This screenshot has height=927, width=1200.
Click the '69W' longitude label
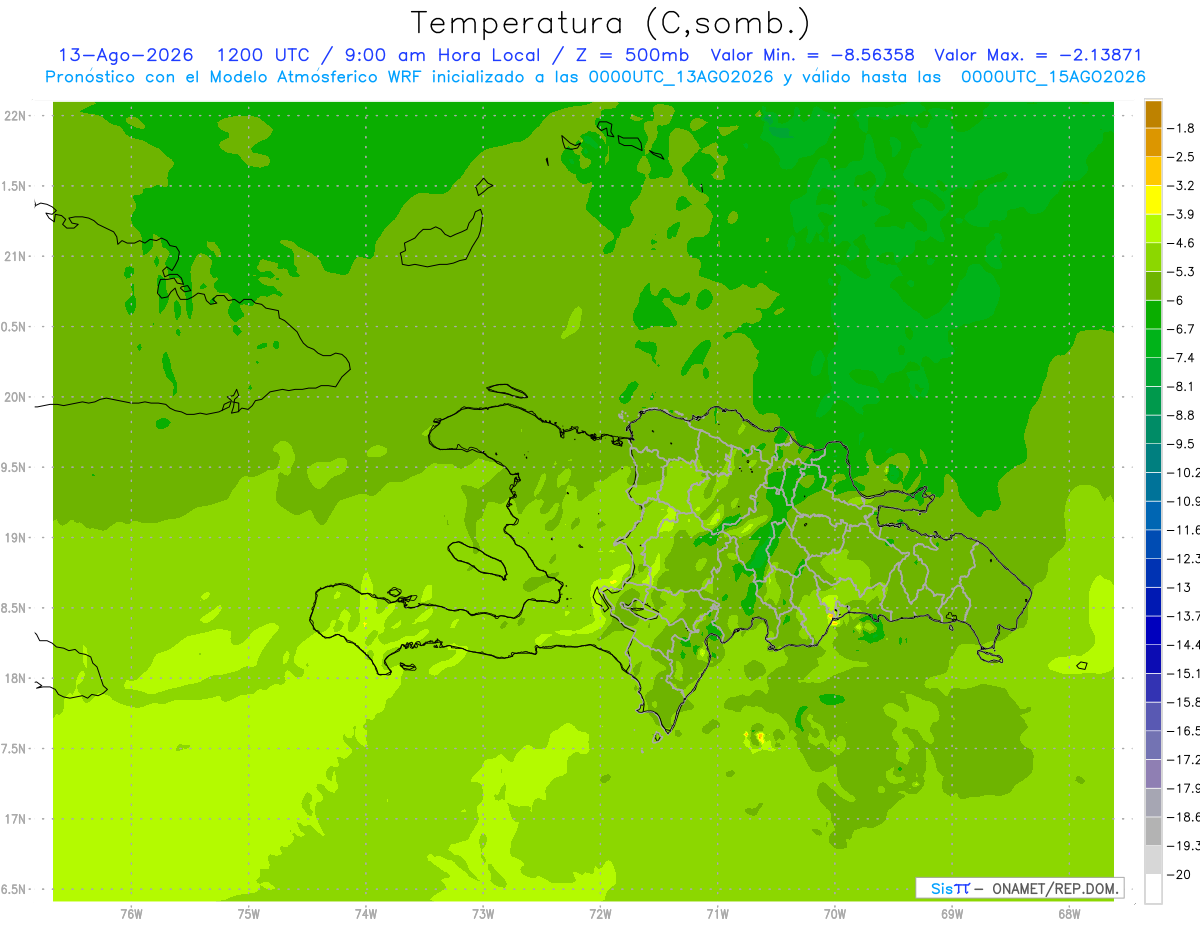(x=952, y=914)
